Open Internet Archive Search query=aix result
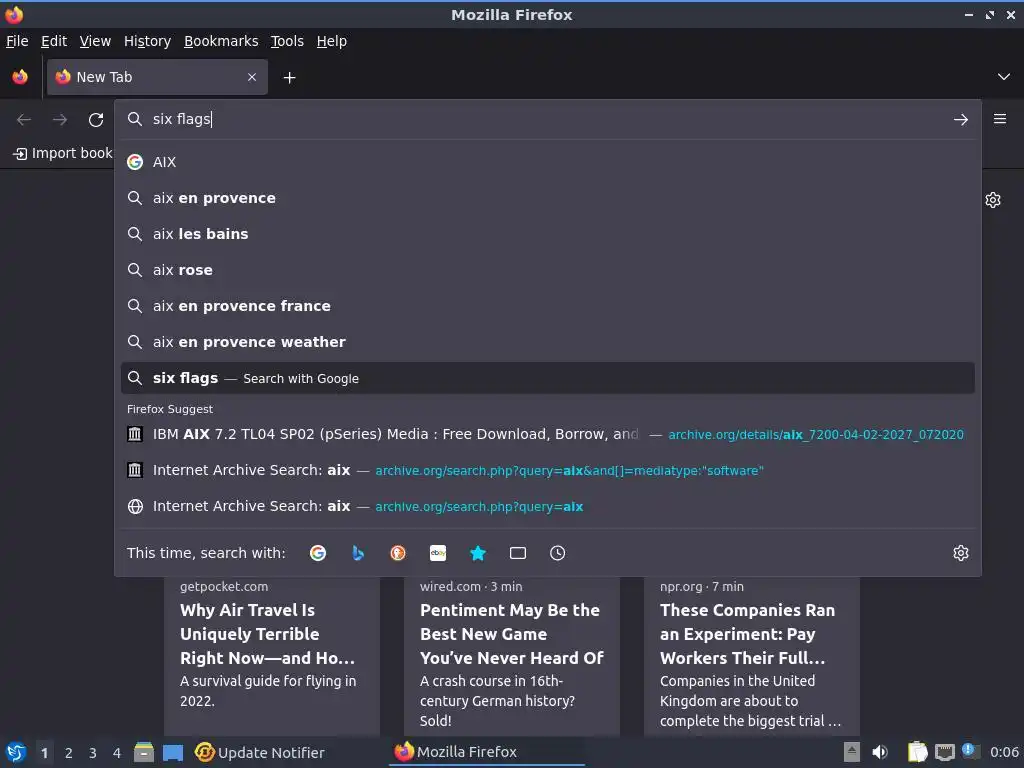This screenshot has width=1024, height=768. [x=547, y=506]
